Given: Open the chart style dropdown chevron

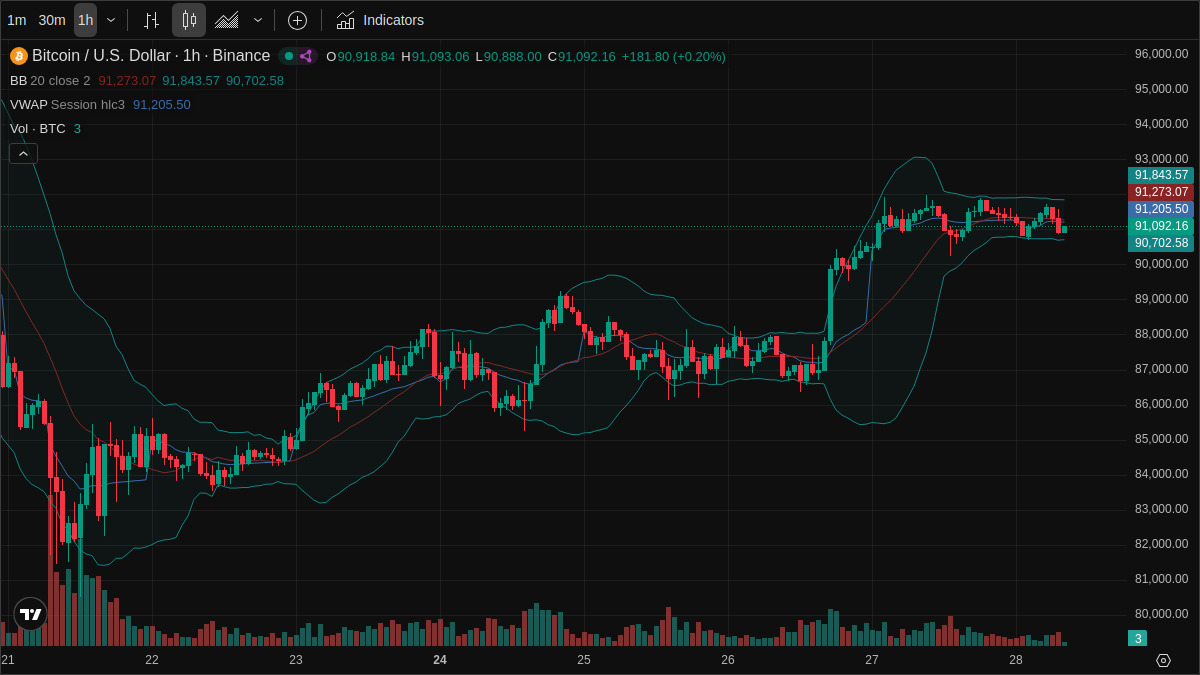Looking at the screenshot, I should [x=257, y=20].
